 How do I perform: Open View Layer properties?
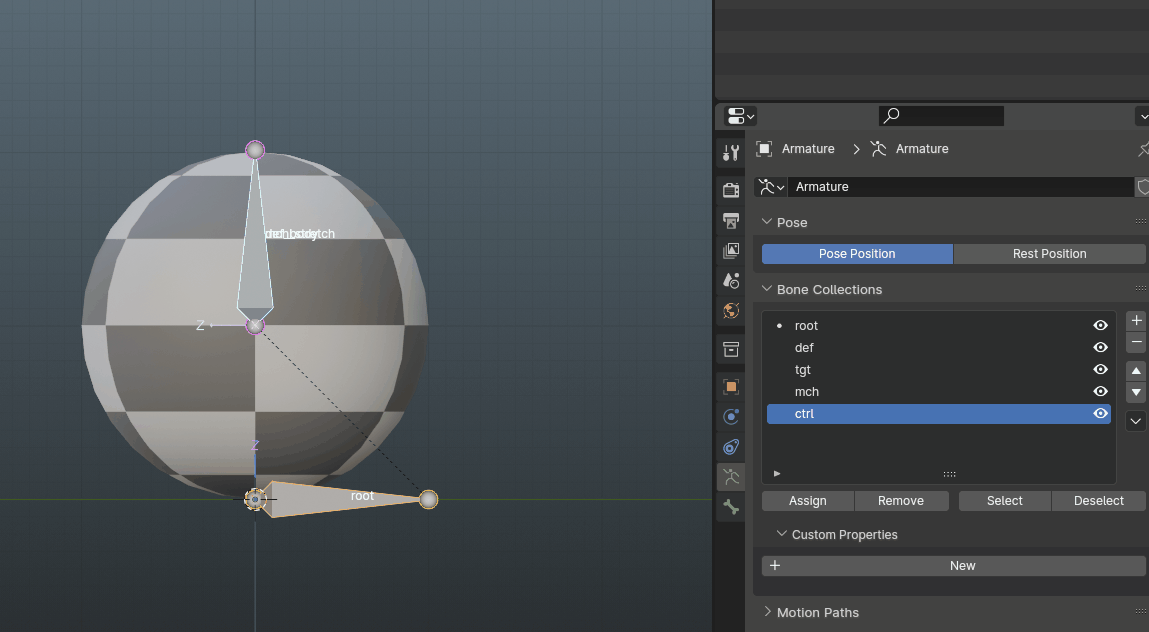coord(730,251)
